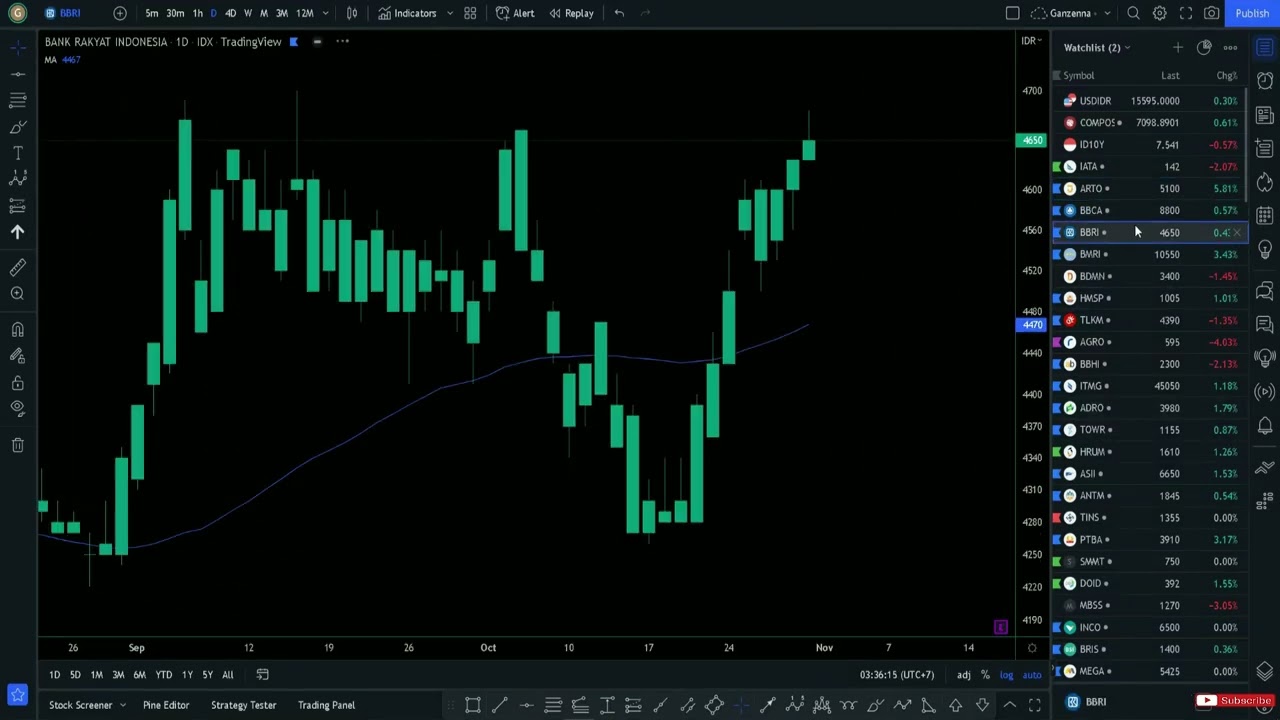Select the 5m timeframe
Screen dimensions: 1280x720
tap(152, 13)
